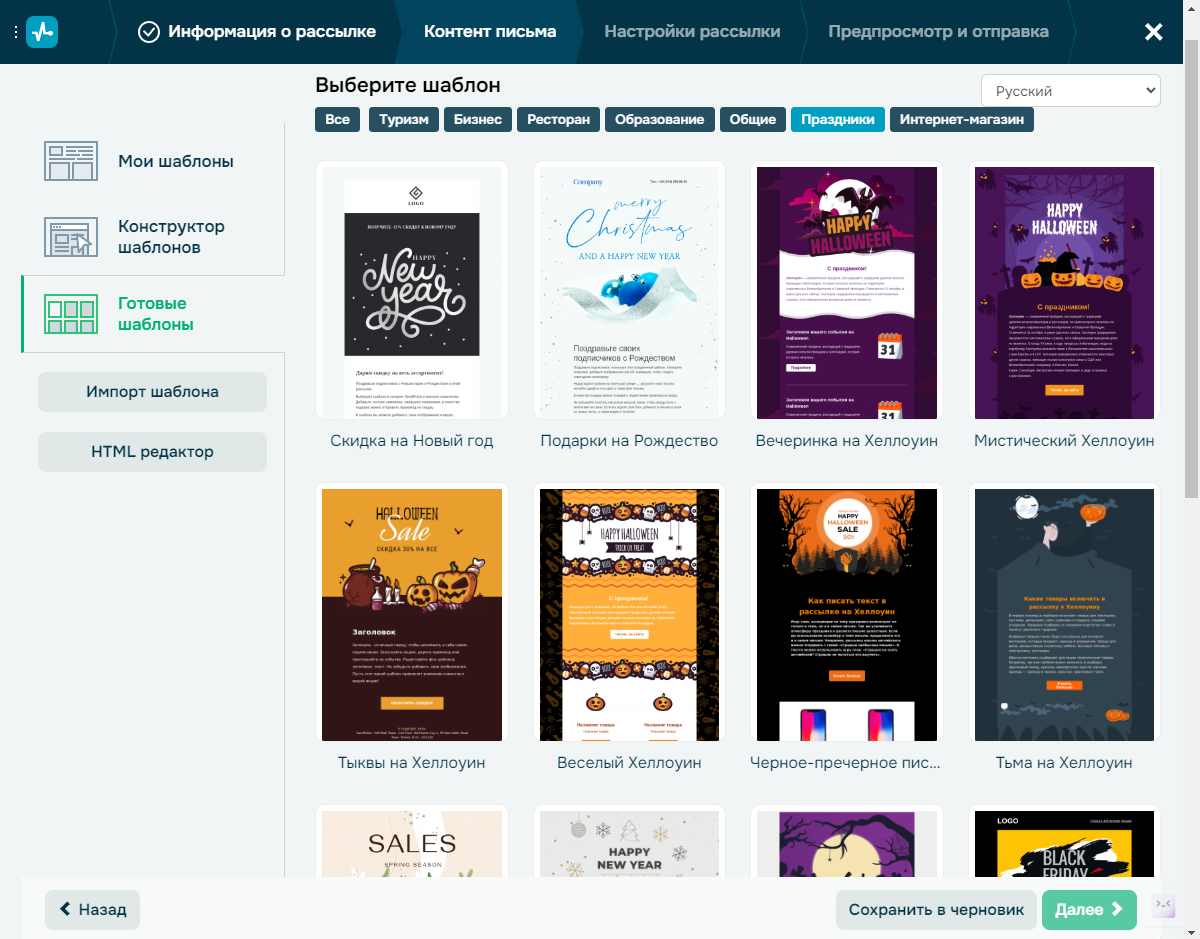Screen dimensions: 1200x939
Task: Click the Веселый Хеллоуин caption
Action: click(630, 763)
